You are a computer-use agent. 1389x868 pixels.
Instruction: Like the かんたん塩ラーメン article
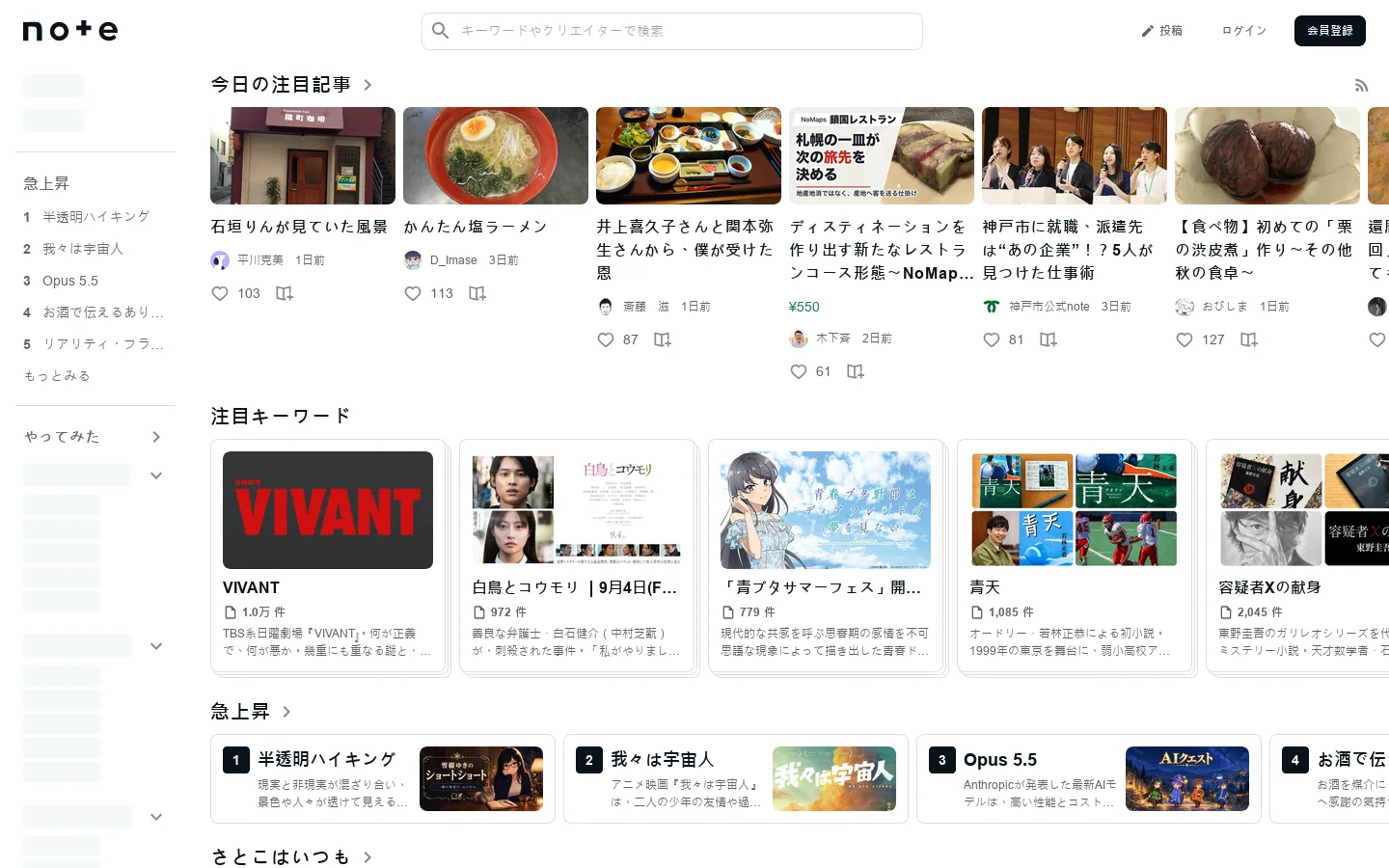click(x=413, y=293)
